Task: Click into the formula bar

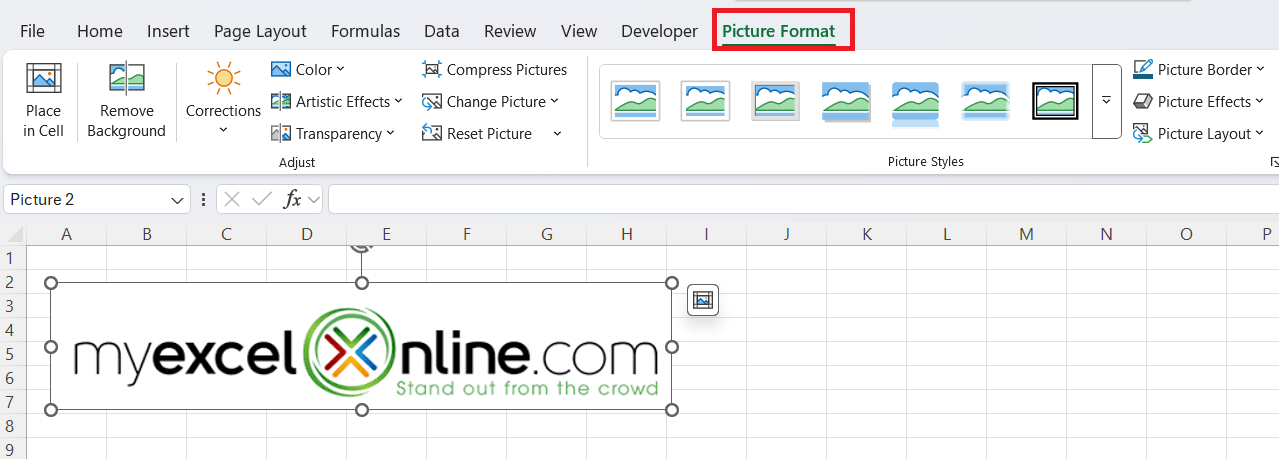Action: (x=803, y=200)
